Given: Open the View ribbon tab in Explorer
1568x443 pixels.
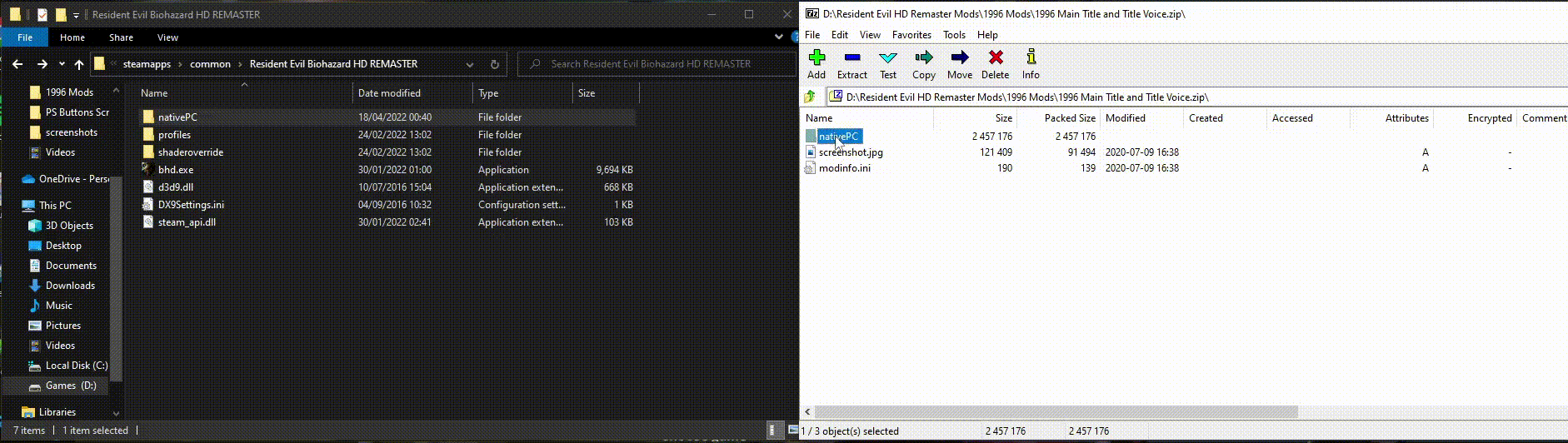Looking at the screenshot, I should tap(167, 37).
